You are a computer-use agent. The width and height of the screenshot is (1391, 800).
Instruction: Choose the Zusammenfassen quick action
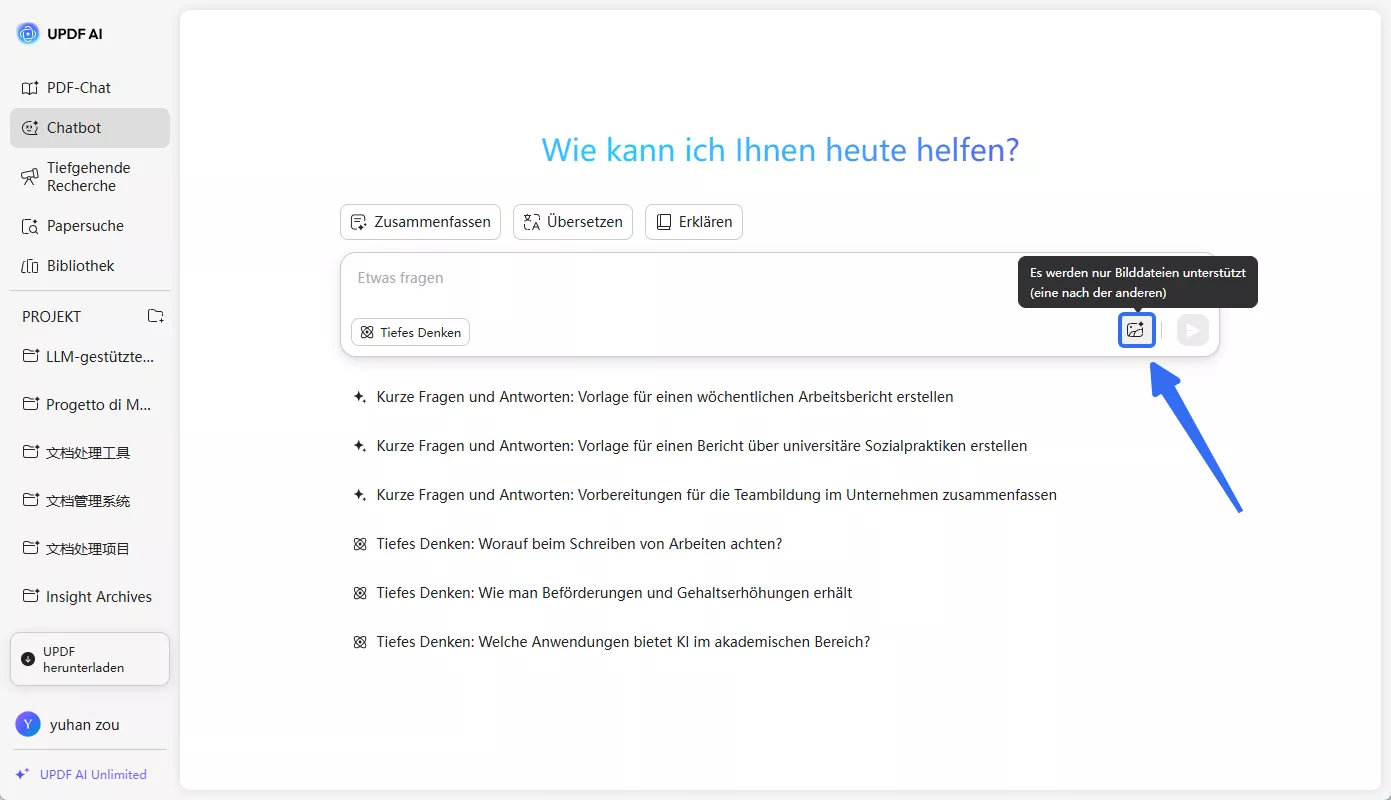coord(420,222)
